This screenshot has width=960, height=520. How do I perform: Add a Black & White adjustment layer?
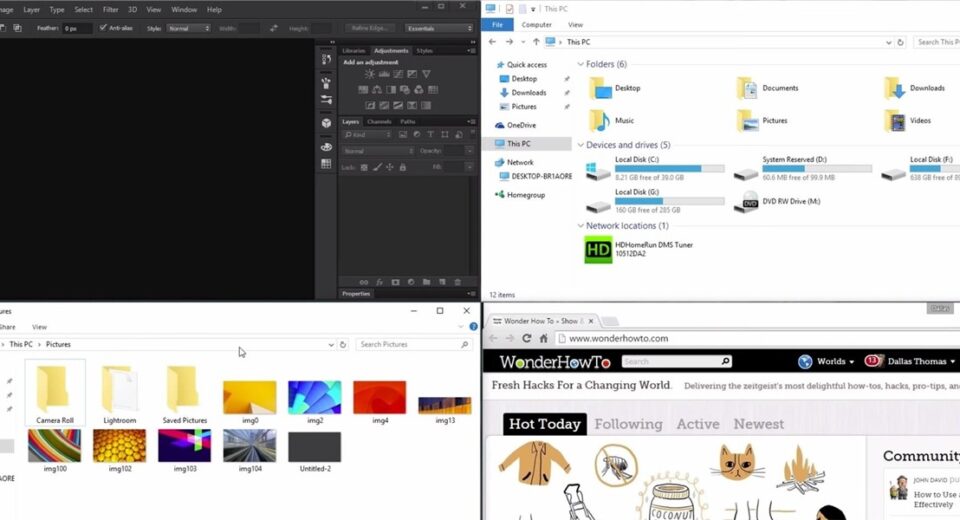click(x=391, y=89)
